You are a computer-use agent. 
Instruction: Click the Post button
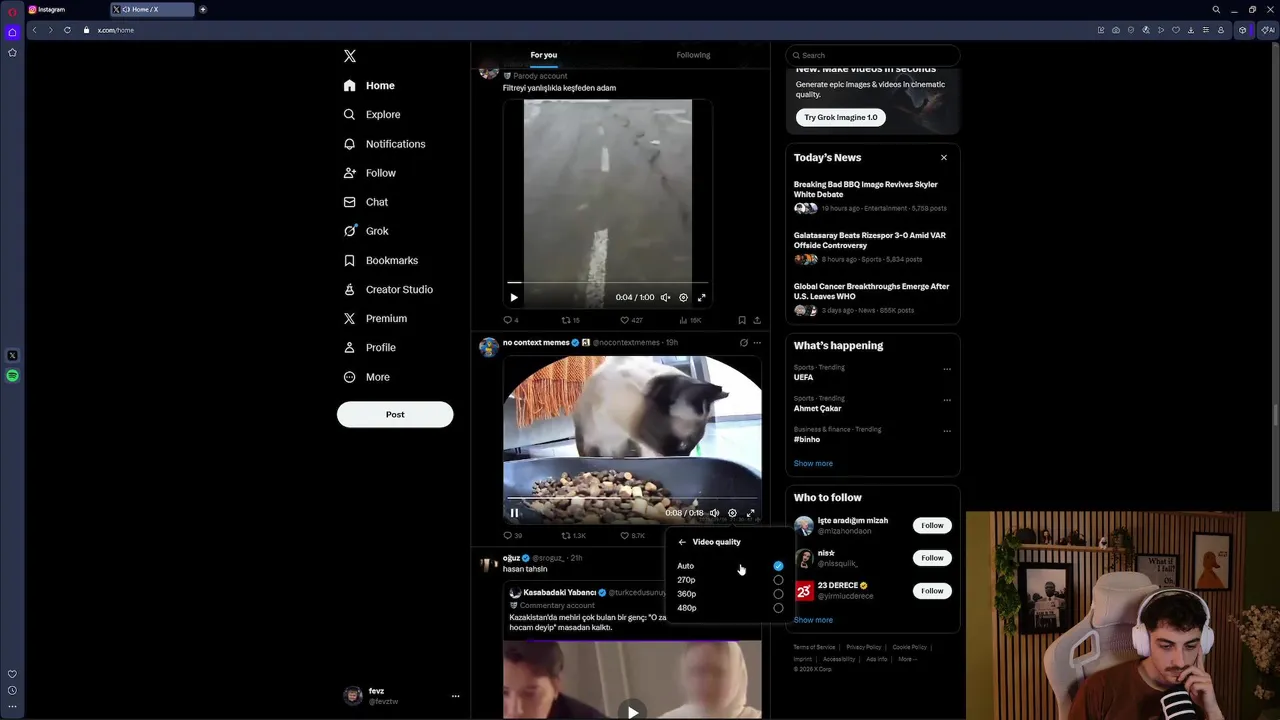coord(395,414)
